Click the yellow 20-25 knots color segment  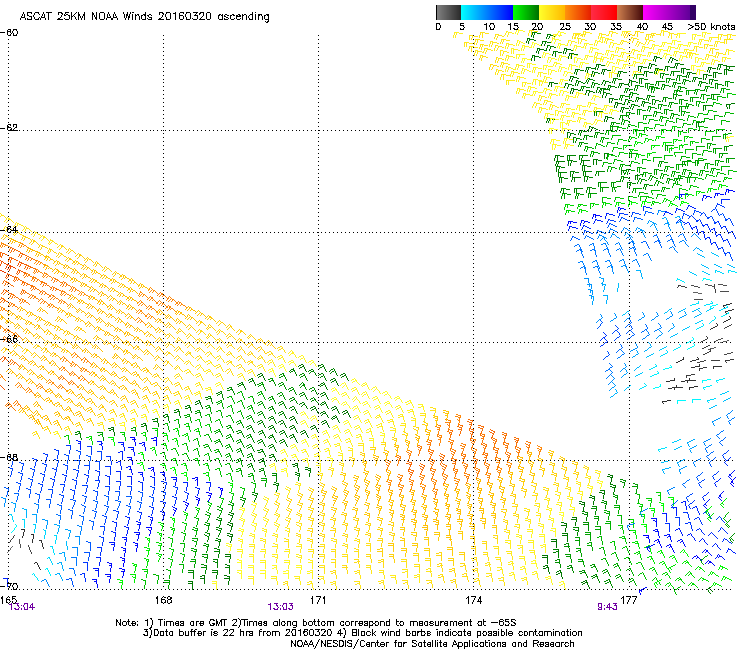(551, 12)
